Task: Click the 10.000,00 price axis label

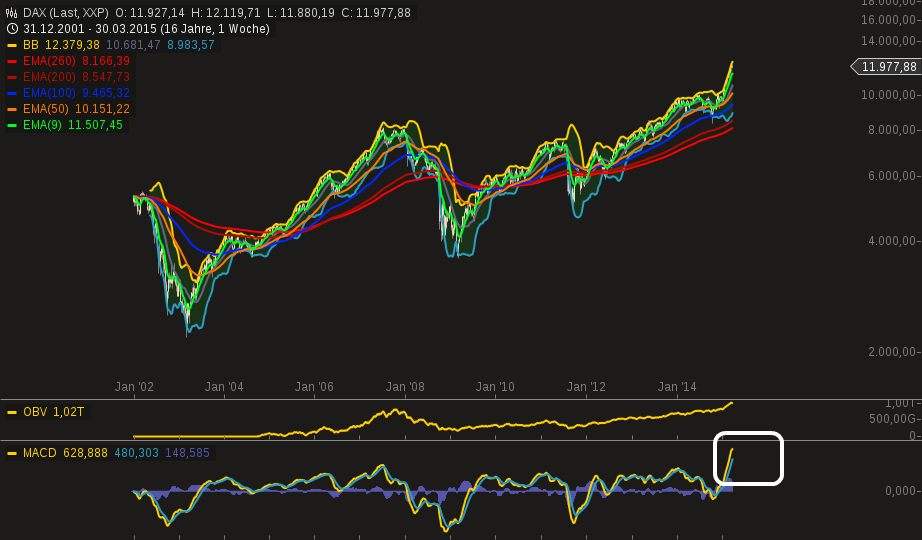Action: tap(889, 95)
